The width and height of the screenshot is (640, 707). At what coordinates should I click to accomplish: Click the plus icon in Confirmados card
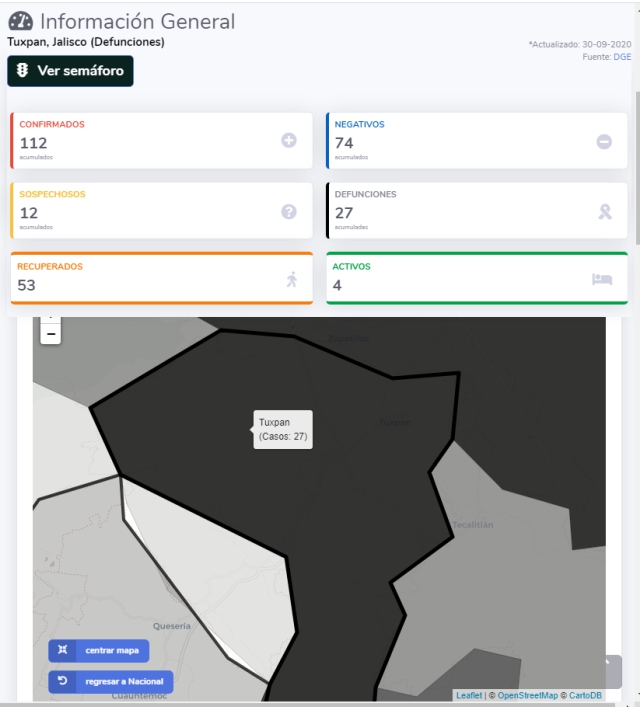tap(289, 141)
